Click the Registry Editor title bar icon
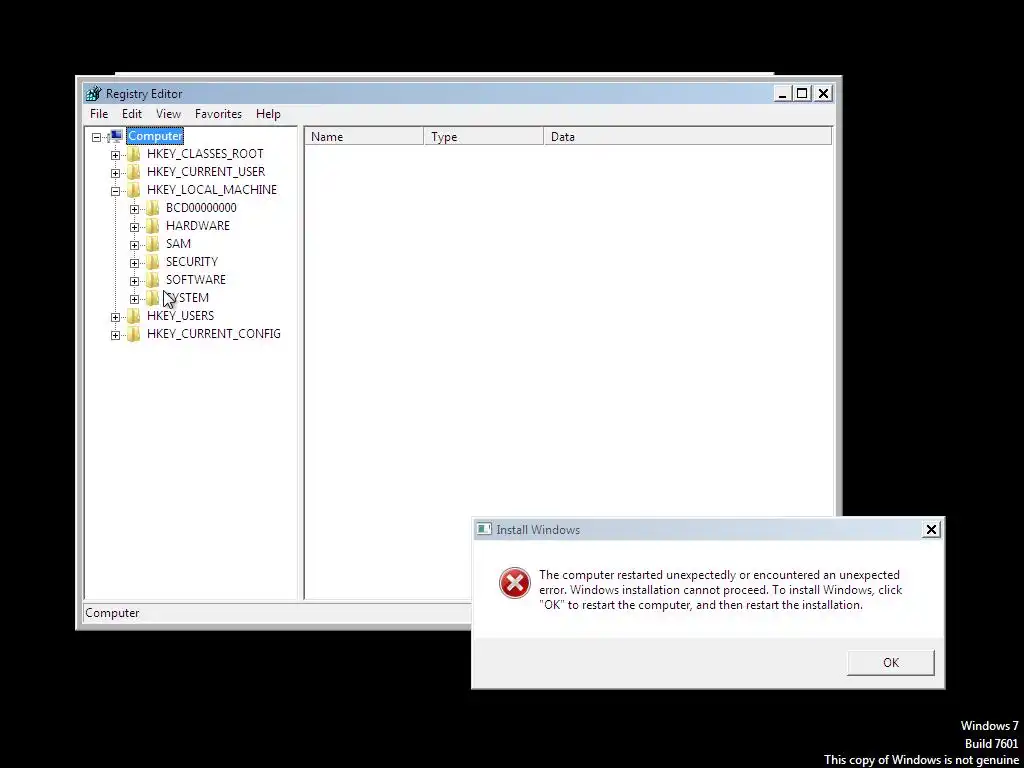Image resolution: width=1024 pixels, height=768 pixels. pyautogui.click(x=94, y=94)
